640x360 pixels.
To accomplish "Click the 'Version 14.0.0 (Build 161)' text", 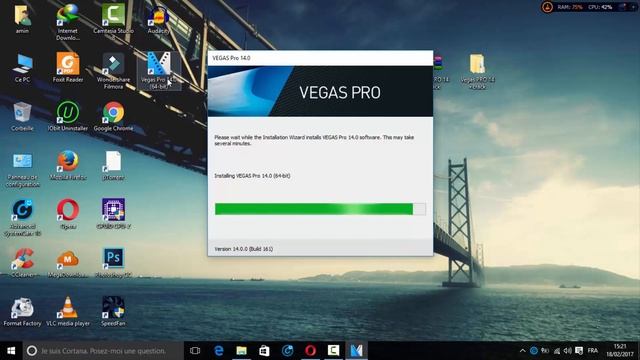I will (x=244, y=249).
